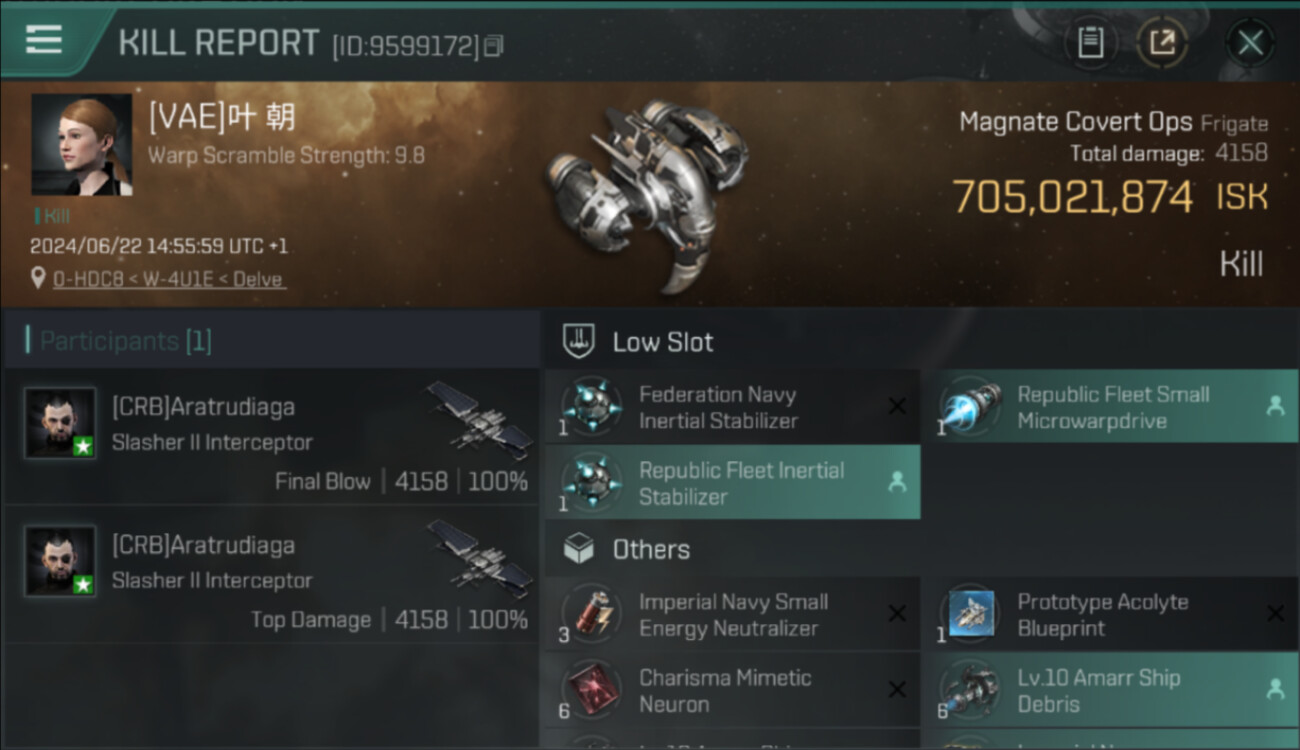Click the Low Slot section header
This screenshot has width=1300, height=750.
click(x=662, y=342)
